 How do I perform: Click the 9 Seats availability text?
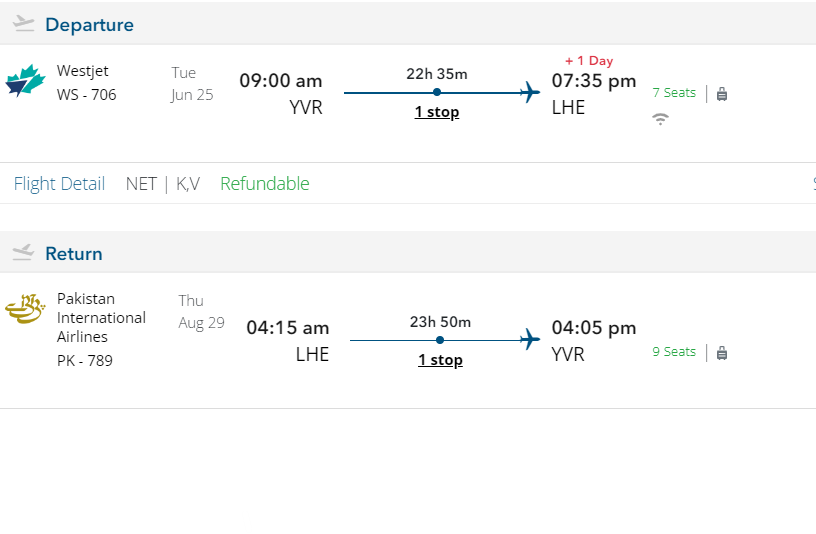(x=674, y=352)
